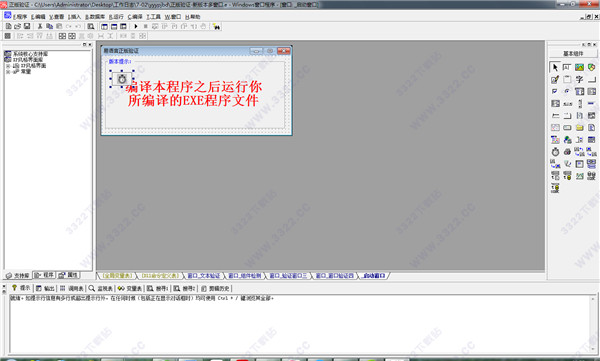
Task: Select the brush-and-box component icon
Action: [x=555, y=79]
